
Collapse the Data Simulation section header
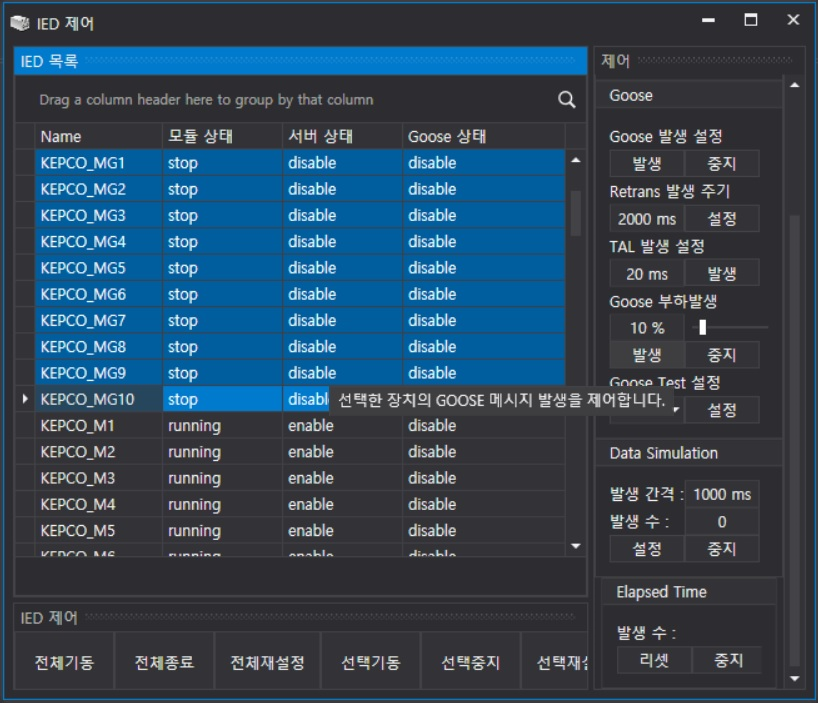pos(689,453)
